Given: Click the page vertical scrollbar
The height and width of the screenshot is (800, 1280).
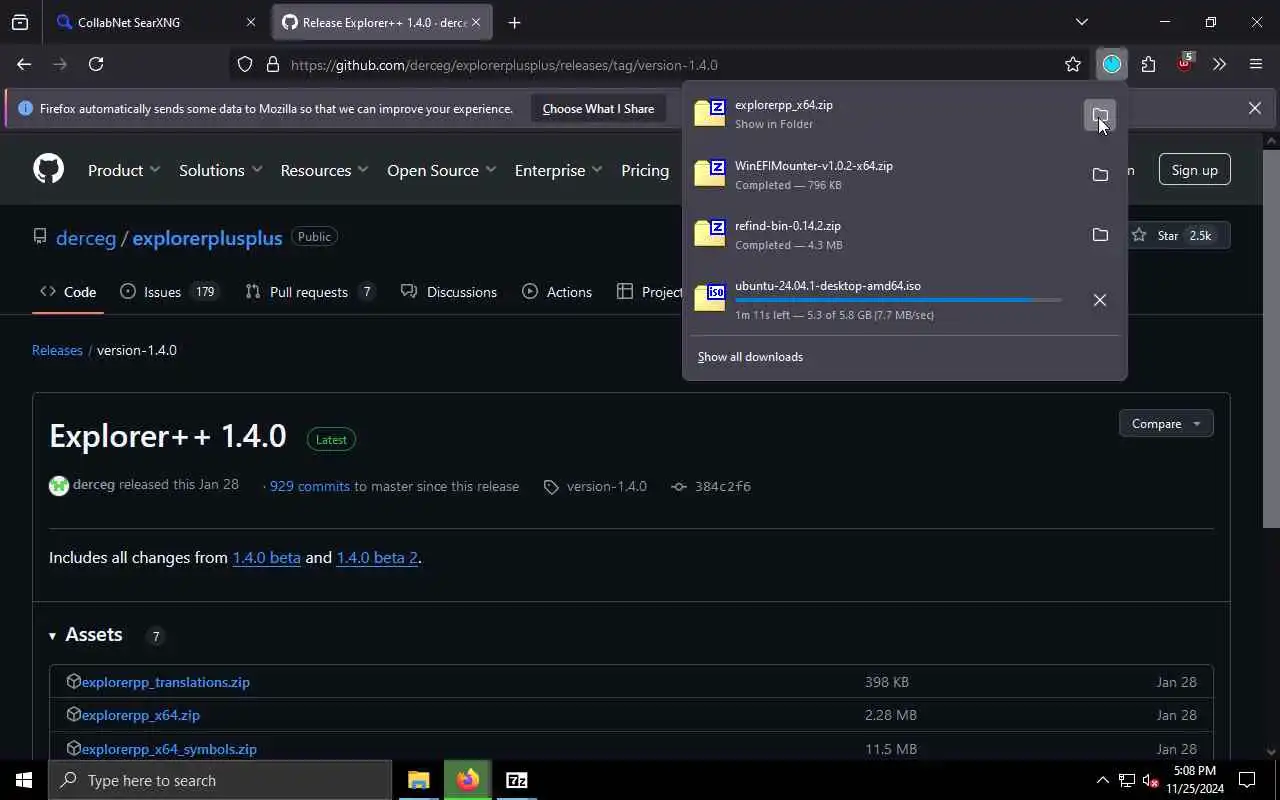Looking at the screenshot, I should click(x=1271, y=340).
